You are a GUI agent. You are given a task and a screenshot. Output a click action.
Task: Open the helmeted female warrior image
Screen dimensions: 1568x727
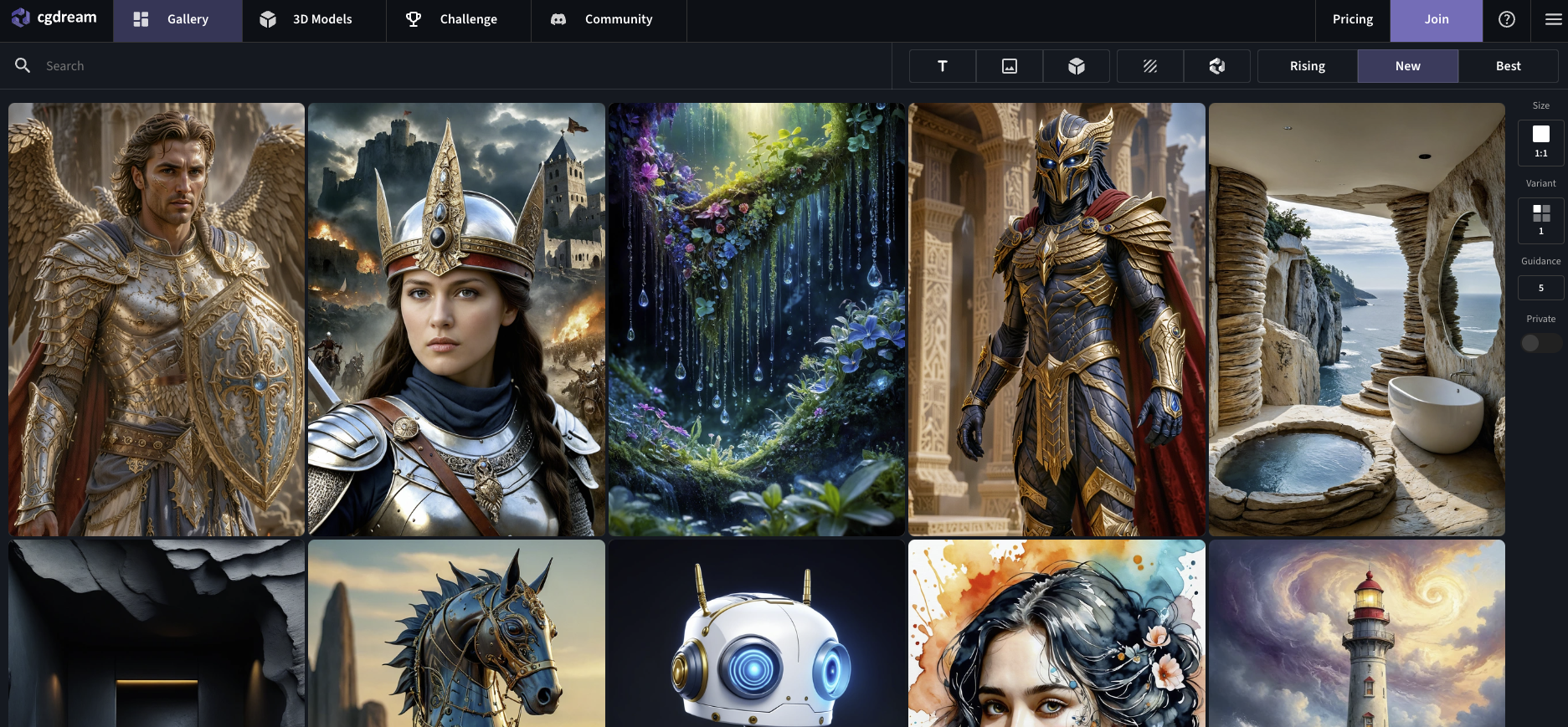(x=456, y=320)
